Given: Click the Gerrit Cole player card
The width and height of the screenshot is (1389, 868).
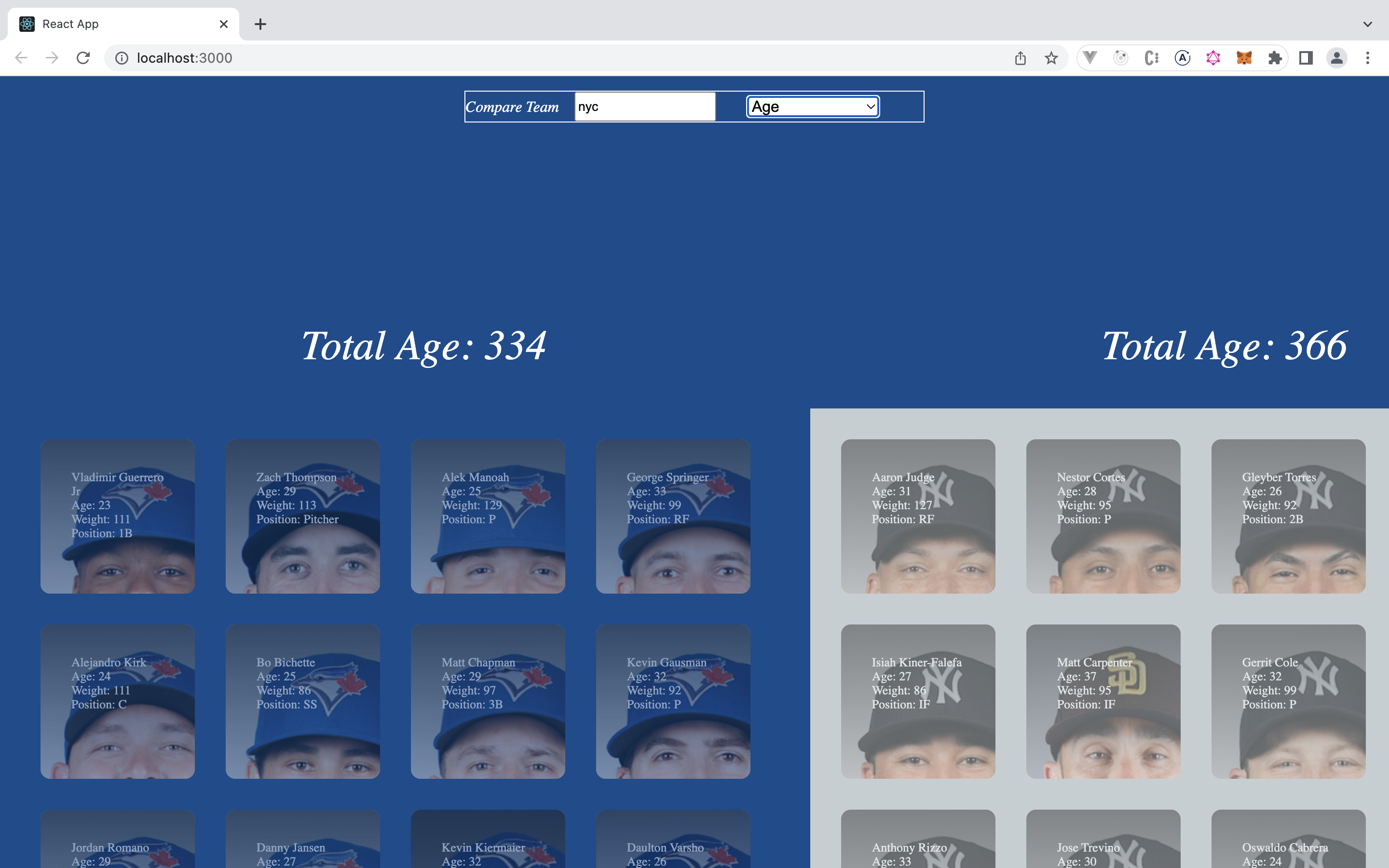Looking at the screenshot, I should click(x=1288, y=701).
